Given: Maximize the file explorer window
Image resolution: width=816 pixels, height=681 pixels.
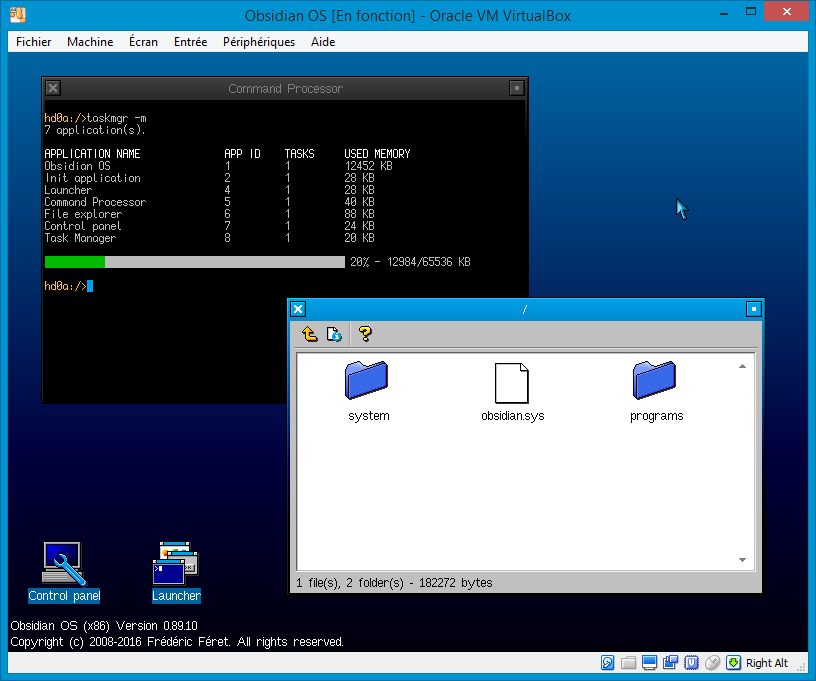Looking at the screenshot, I should click(x=754, y=309).
